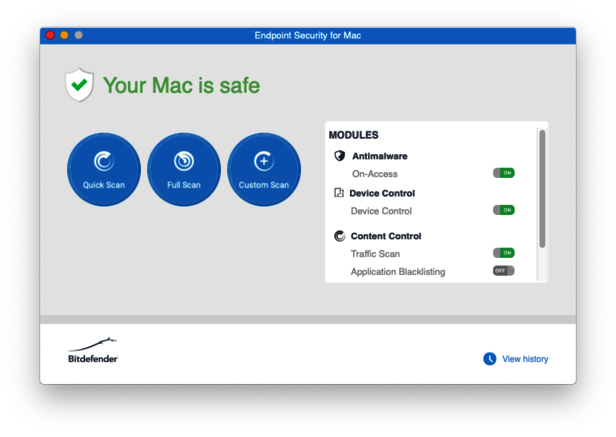Enable Application Blacklisting

(503, 271)
